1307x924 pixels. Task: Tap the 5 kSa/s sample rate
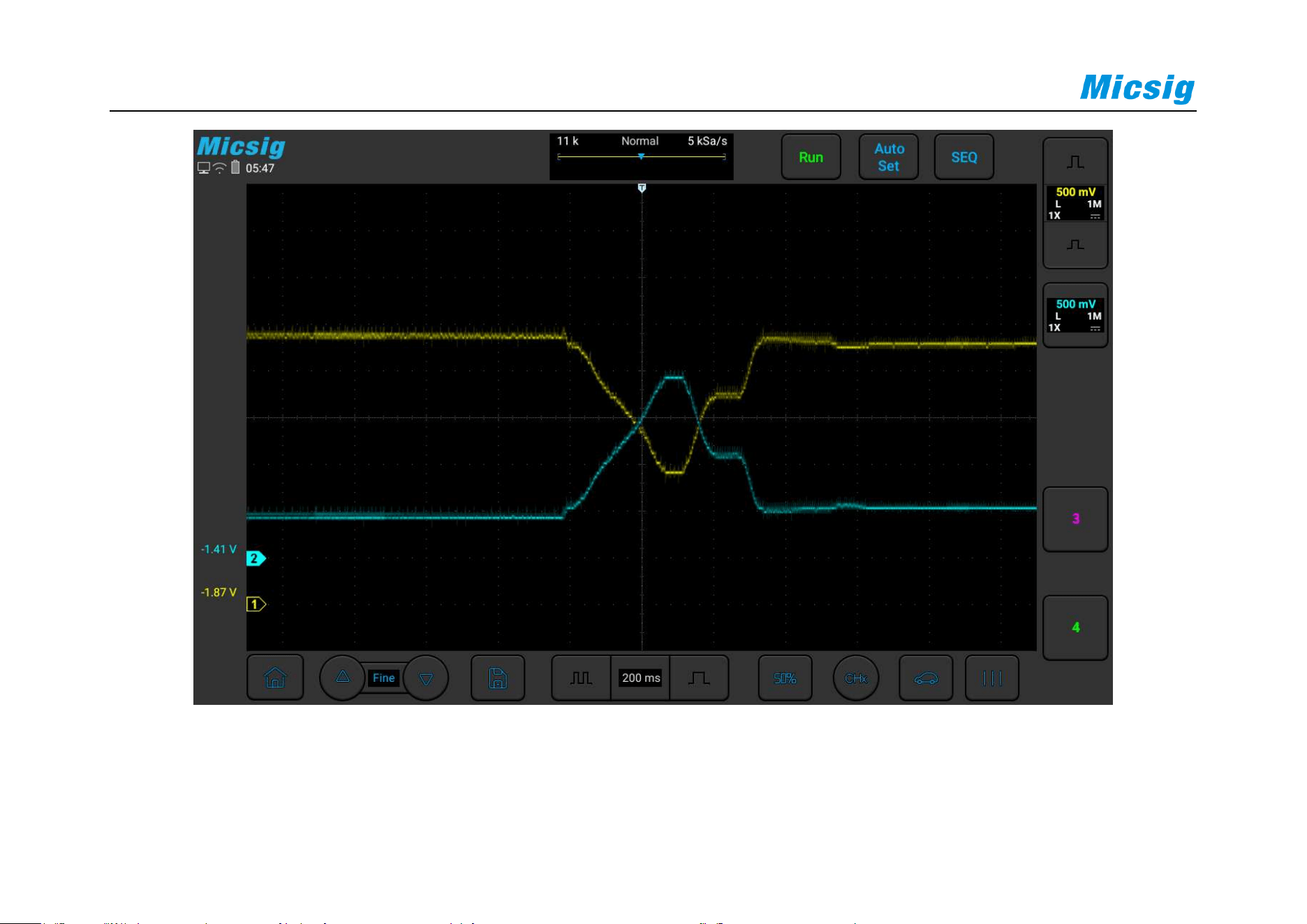(x=707, y=141)
